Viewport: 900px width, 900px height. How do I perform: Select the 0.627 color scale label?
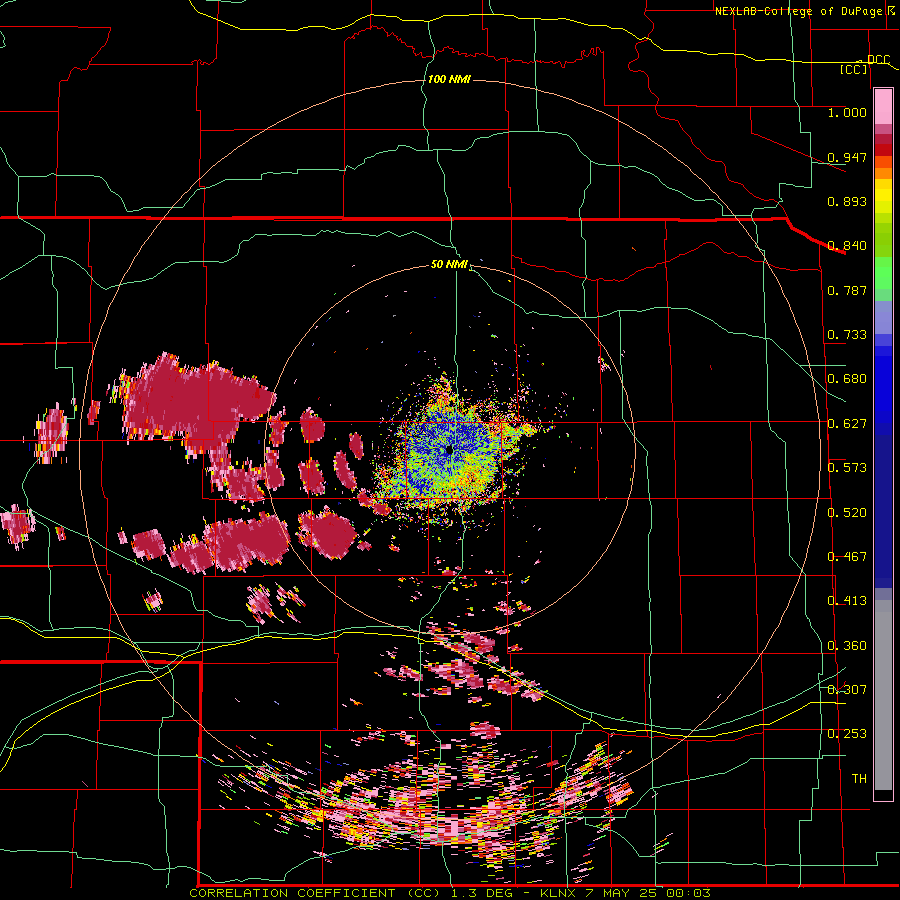pos(847,424)
